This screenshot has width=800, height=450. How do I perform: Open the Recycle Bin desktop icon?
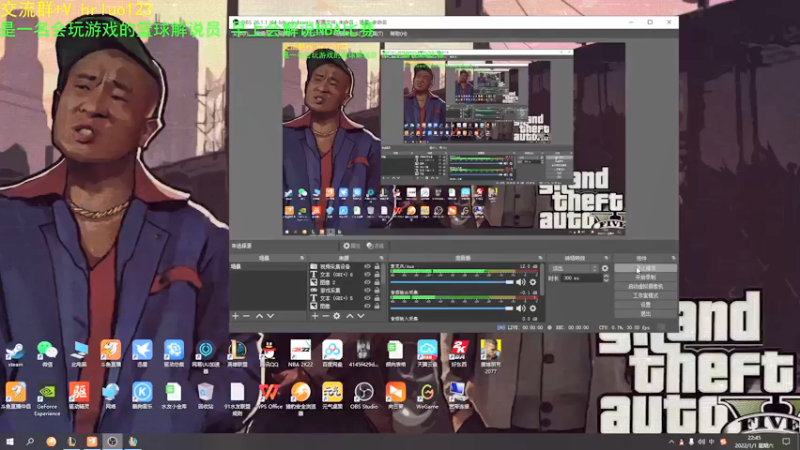pyautogui.click(x=205, y=396)
